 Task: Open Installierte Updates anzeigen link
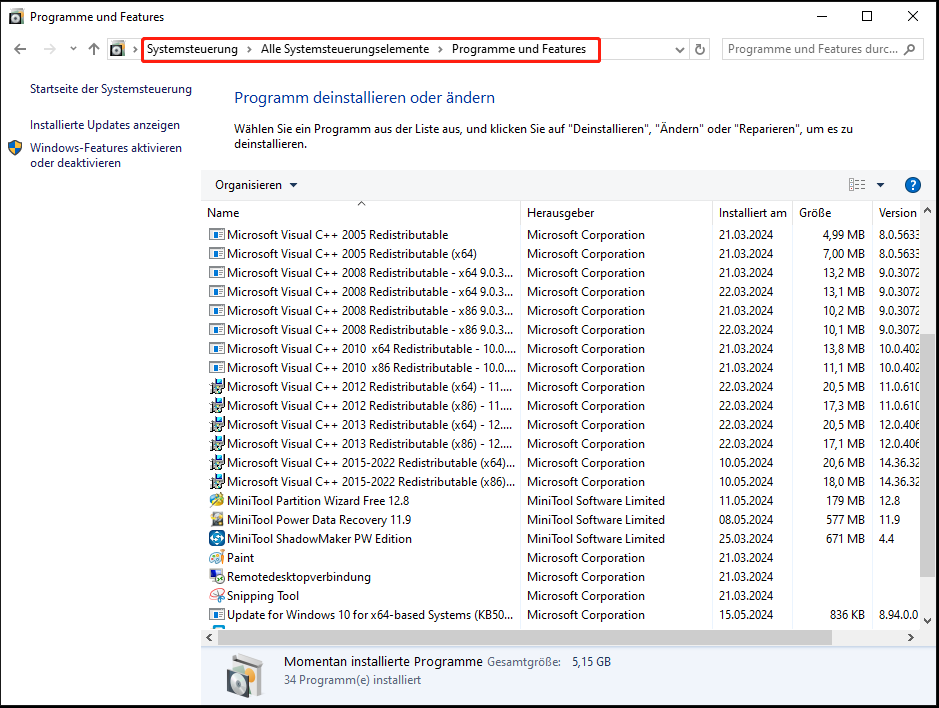point(105,125)
